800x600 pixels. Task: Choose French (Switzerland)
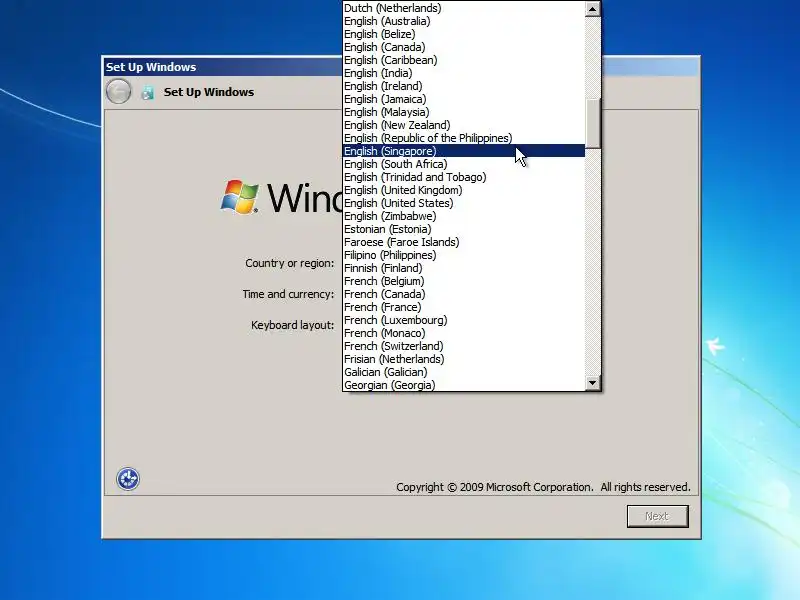tap(463, 346)
